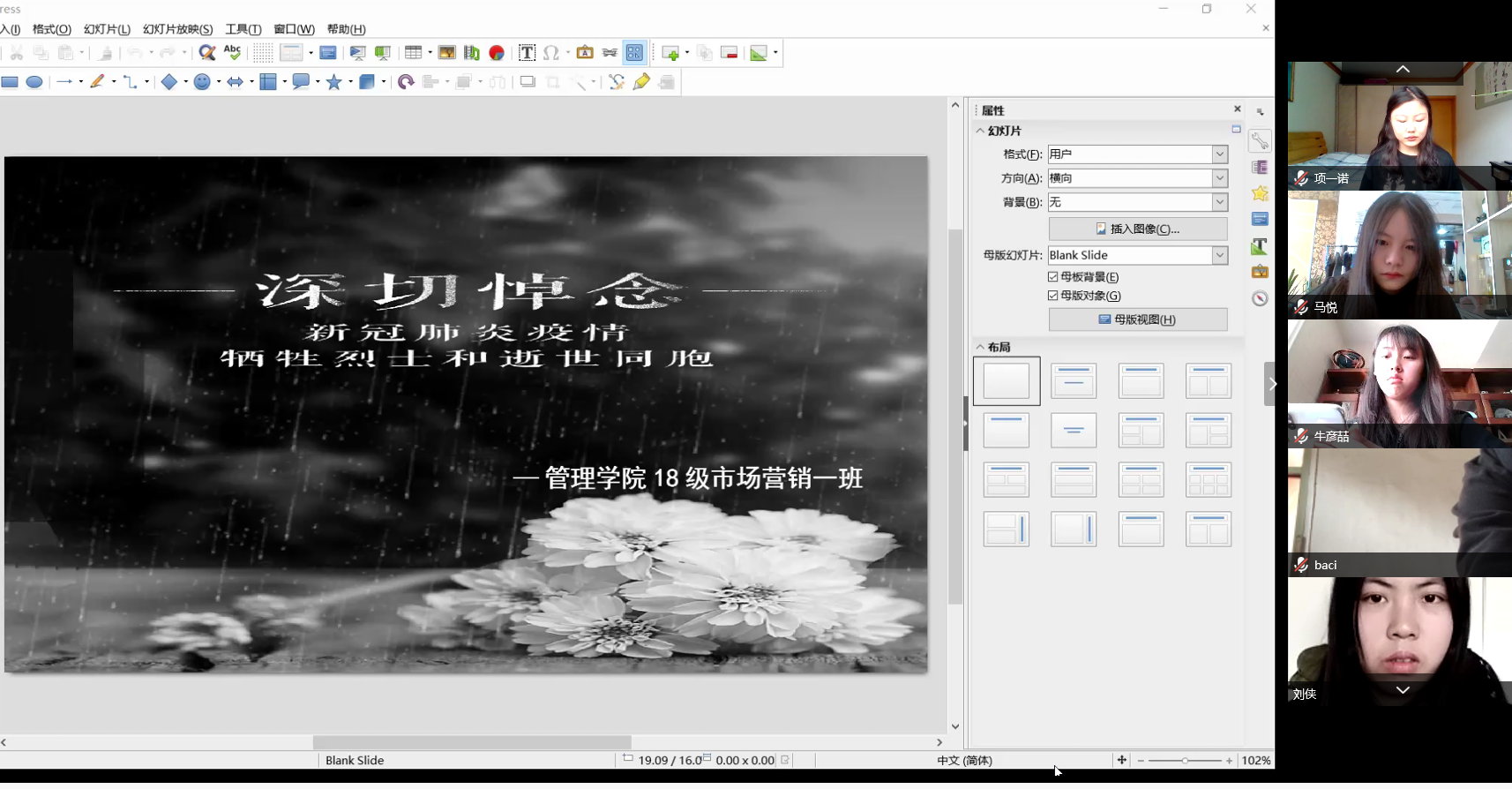Mute 项一诺's microphone icon
This screenshot has width=1512, height=789.
(x=1301, y=178)
